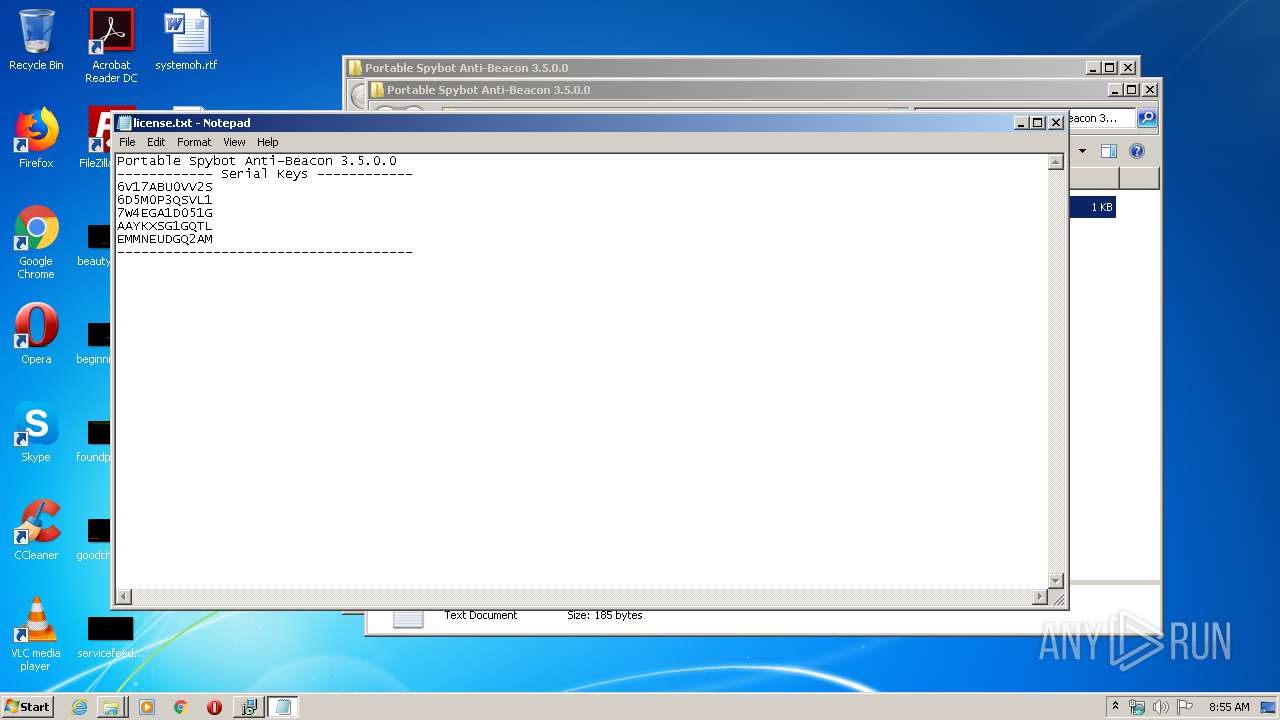Open Notepad's Format menu
Screen dimensions: 1280x720
coord(194,142)
